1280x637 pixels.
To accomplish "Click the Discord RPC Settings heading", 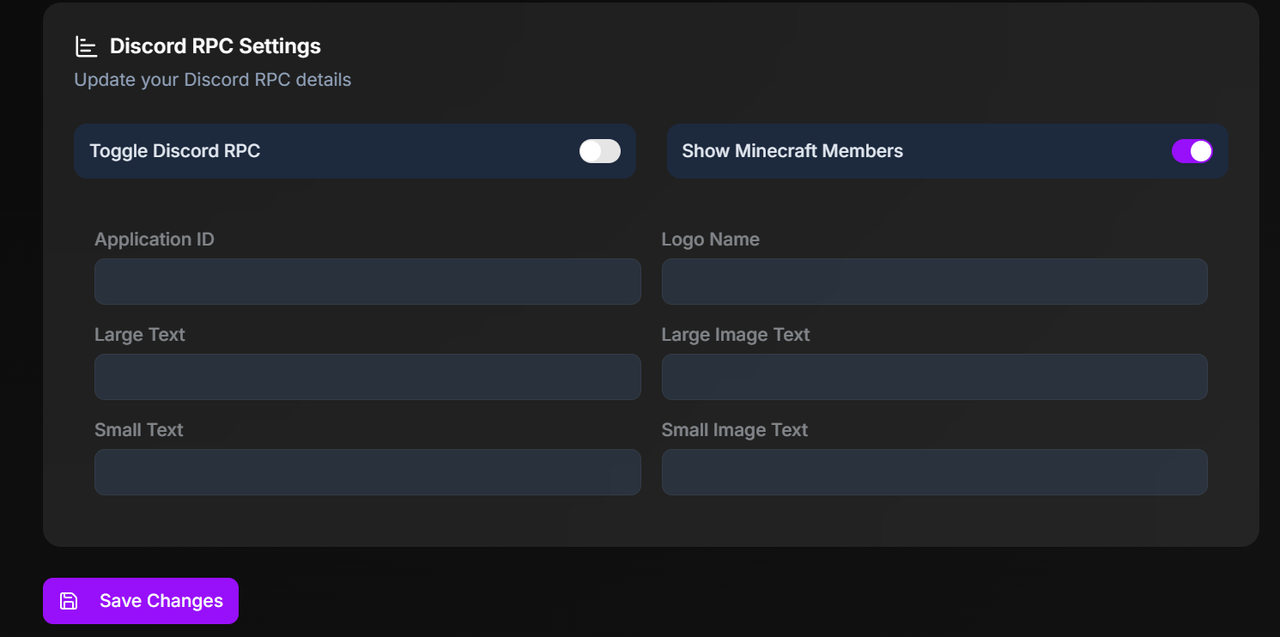I will point(215,47).
